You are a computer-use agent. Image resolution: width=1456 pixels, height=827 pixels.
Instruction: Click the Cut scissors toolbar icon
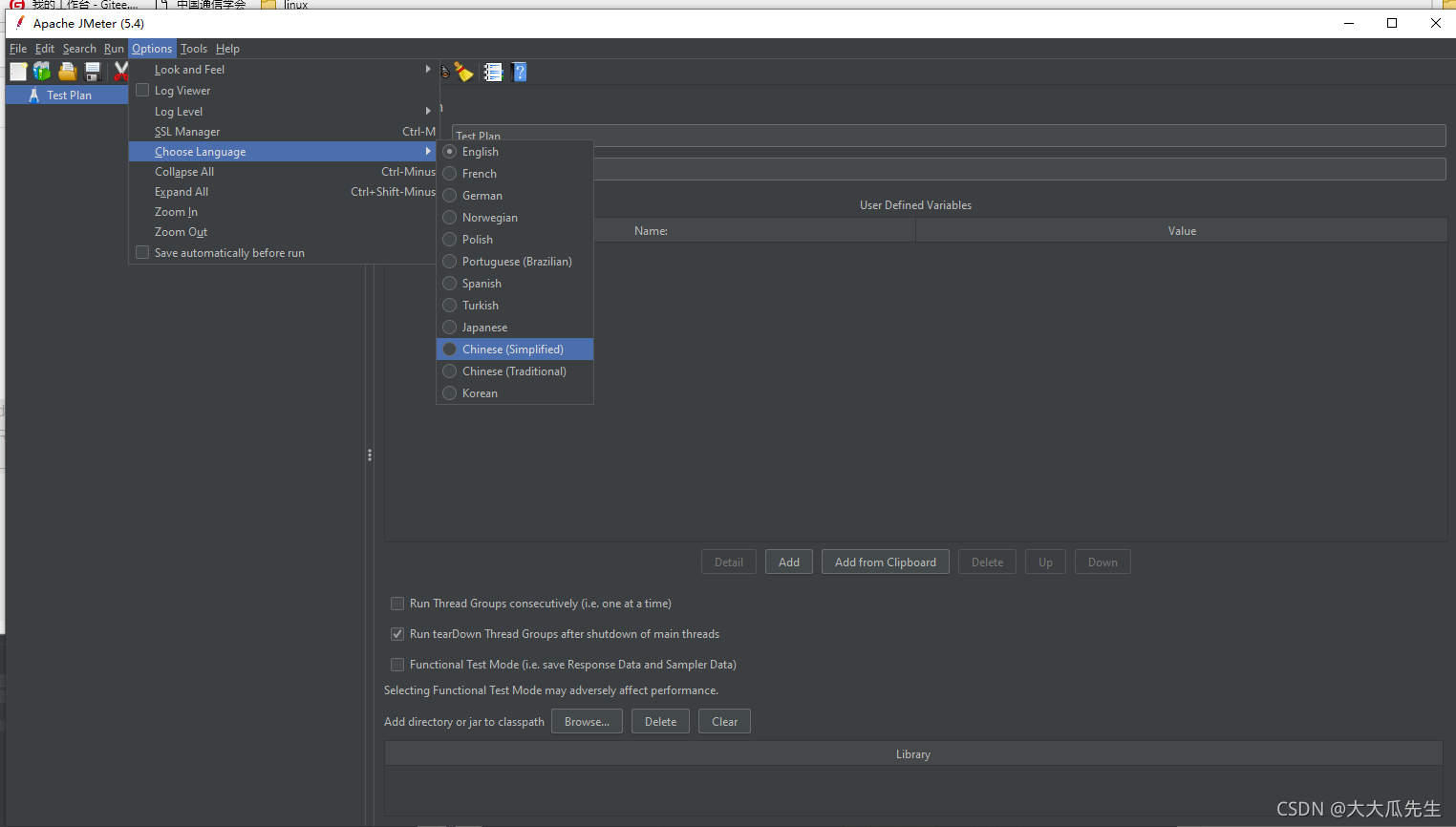pos(120,72)
